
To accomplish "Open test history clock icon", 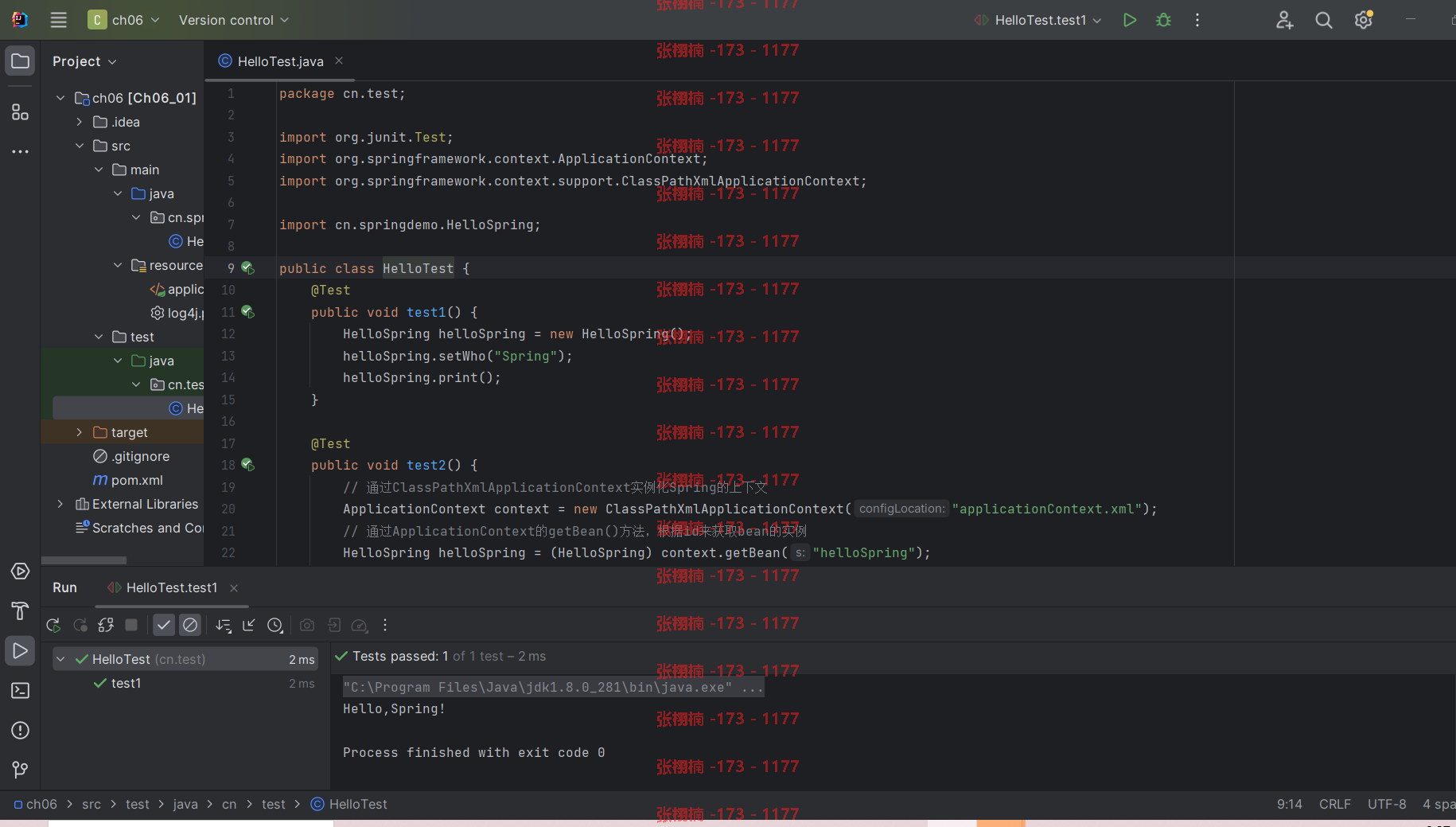I will point(275,626).
